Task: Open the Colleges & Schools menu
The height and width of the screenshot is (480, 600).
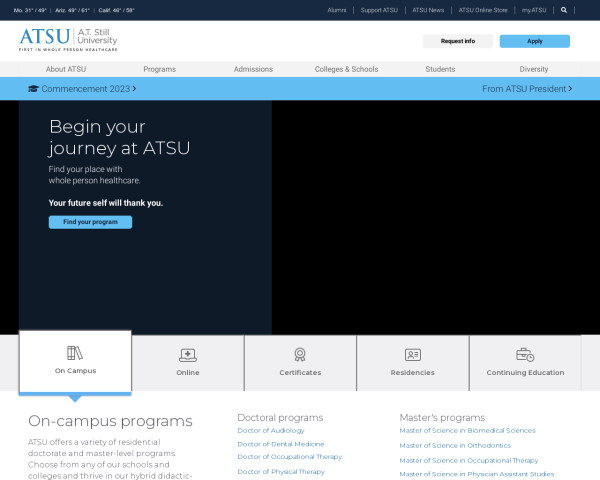Action: (346, 69)
